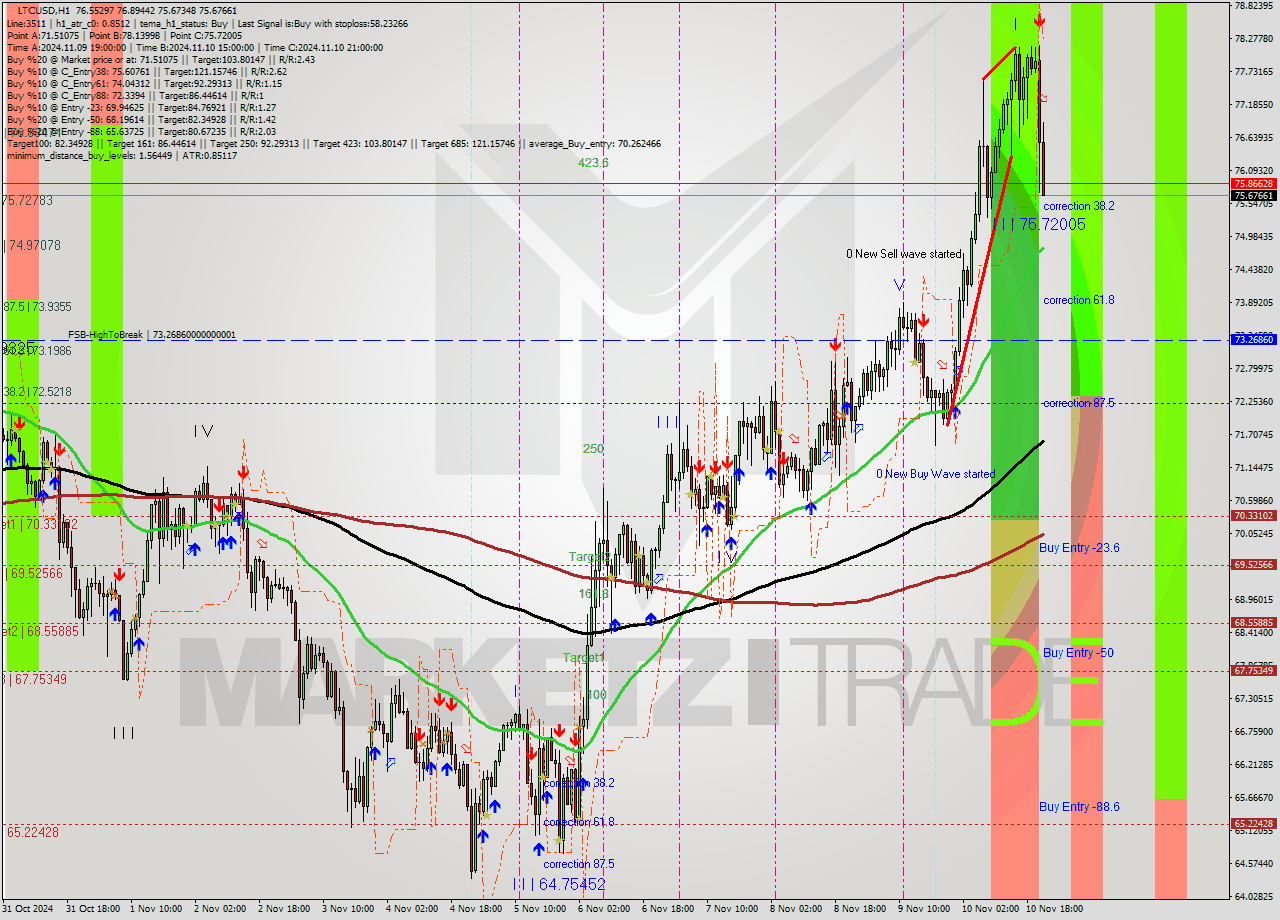Click the '0 New Buy Wave started' annotation
1280x920 pixels.
pyautogui.click(x=936, y=474)
